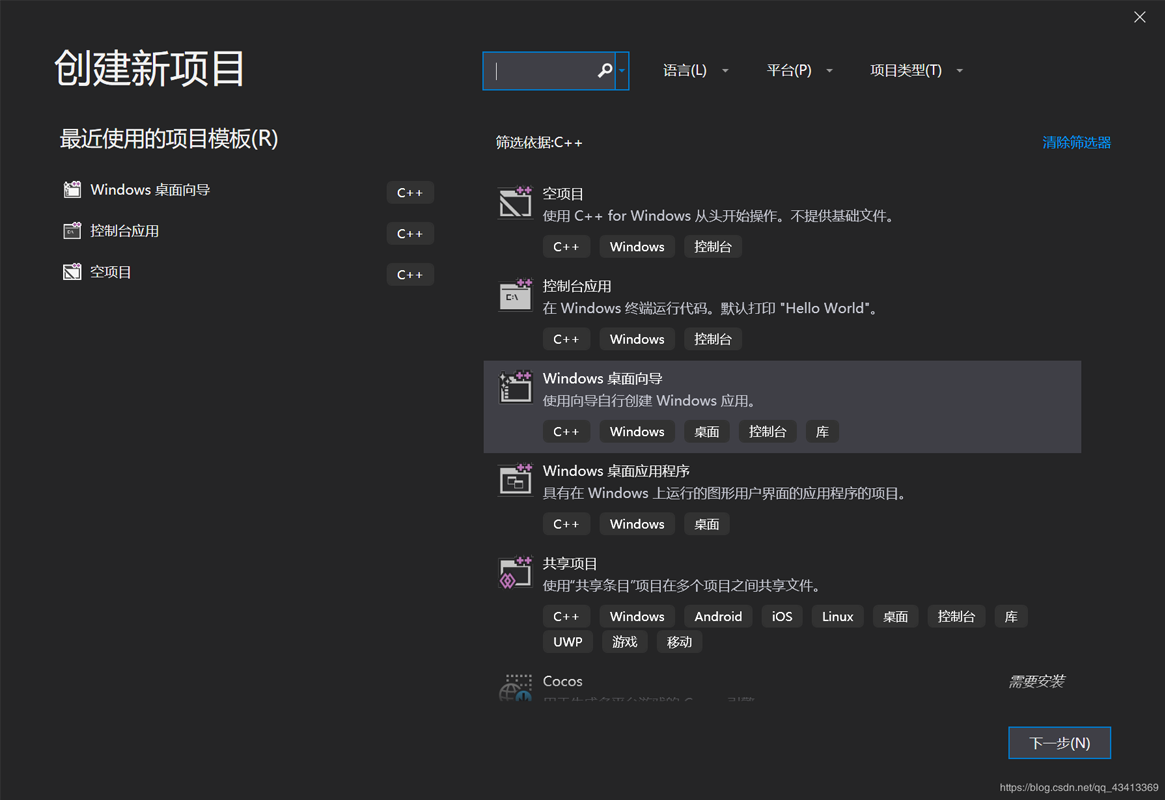Image resolution: width=1165 pixels, height=800 pixels.
Task: Click the Windows 桌面应用程序 template icon
Action: 515,480
